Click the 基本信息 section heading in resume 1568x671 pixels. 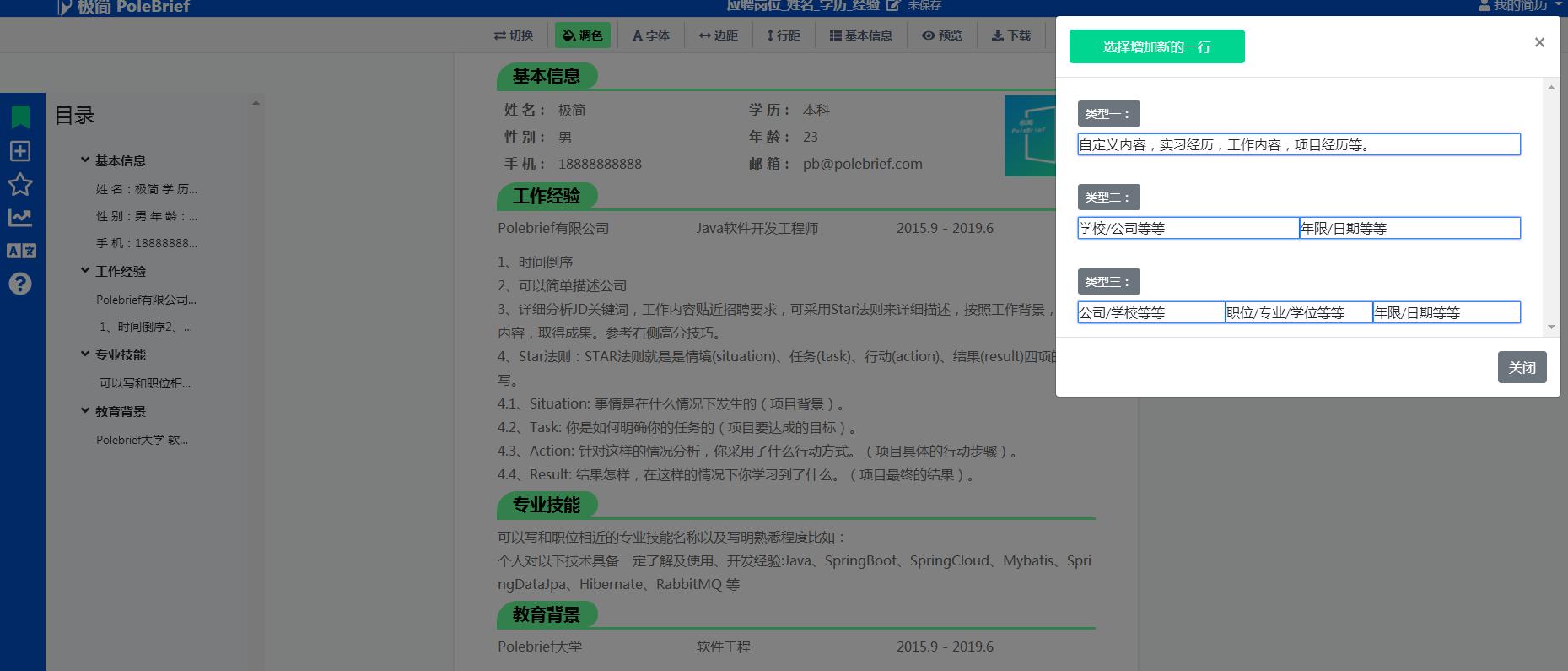547,76
